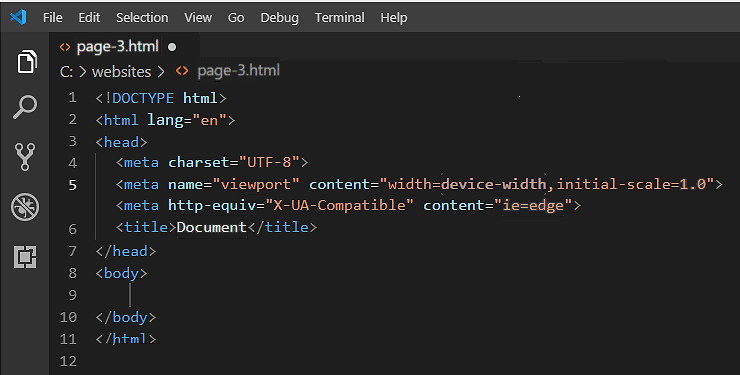This screenshot has width=740, height=375.
Task: Open the Go menu
Action: click(x=236, y=17)
